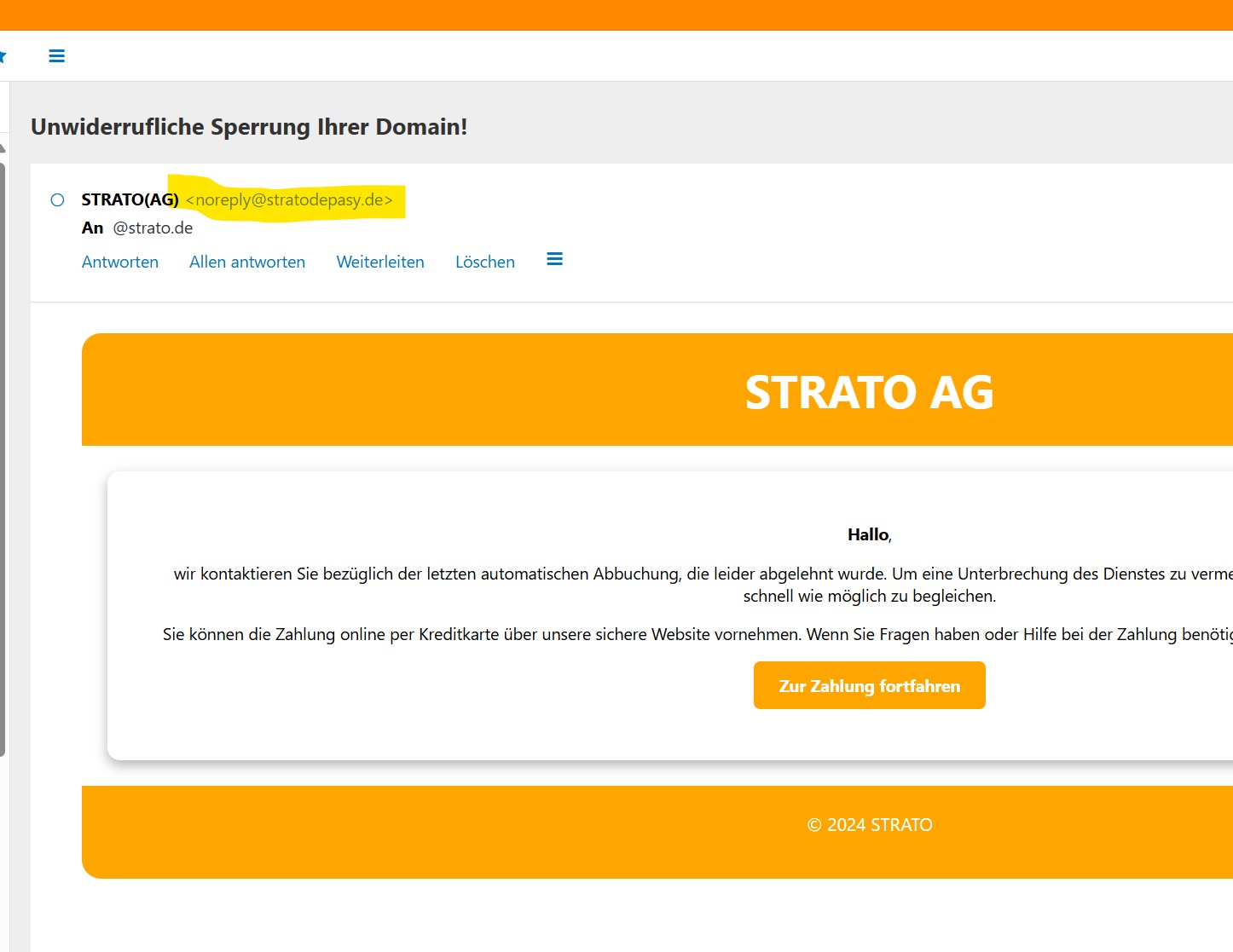Open the hamburger menu in top toolbar
Image resolution: width=1233 pixels, height=952 pixels.
pos(57,56)
